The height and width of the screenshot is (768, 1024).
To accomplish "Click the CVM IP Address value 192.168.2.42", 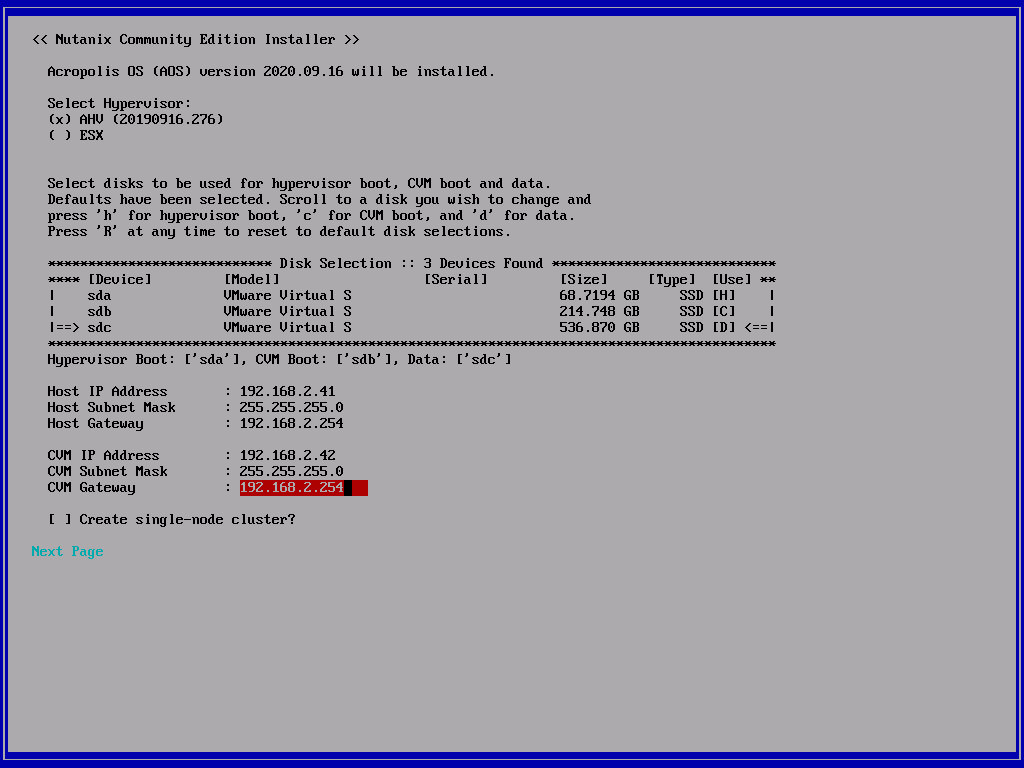I will pyautogui.click(x=287, y=456).
